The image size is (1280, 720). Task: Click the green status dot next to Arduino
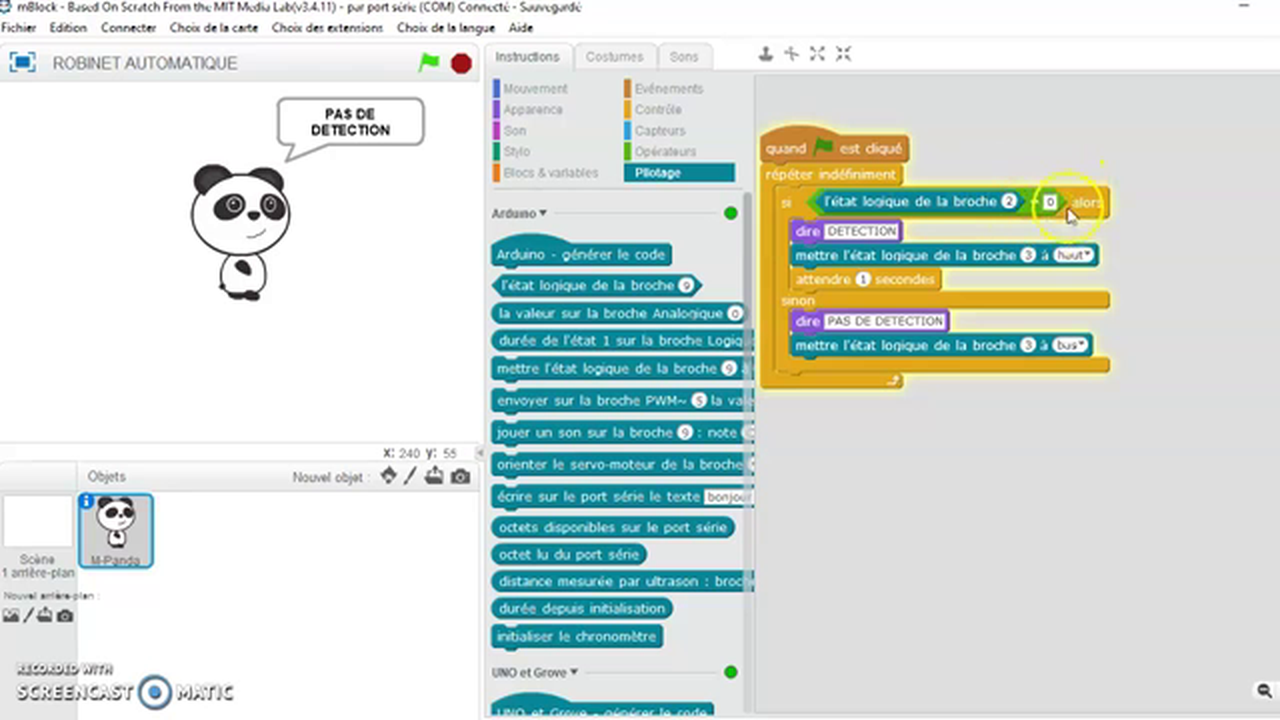[730, 213]
